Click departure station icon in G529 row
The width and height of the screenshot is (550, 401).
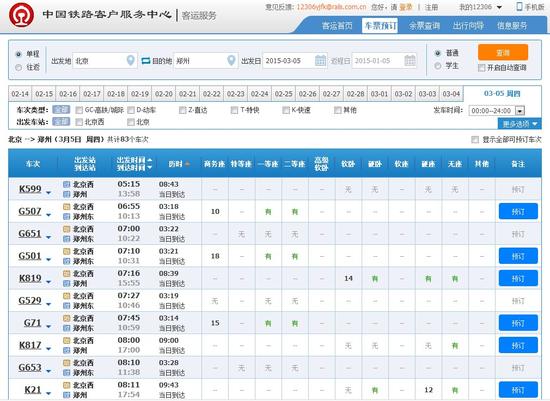pyautogui.click(x=67, y=296)
